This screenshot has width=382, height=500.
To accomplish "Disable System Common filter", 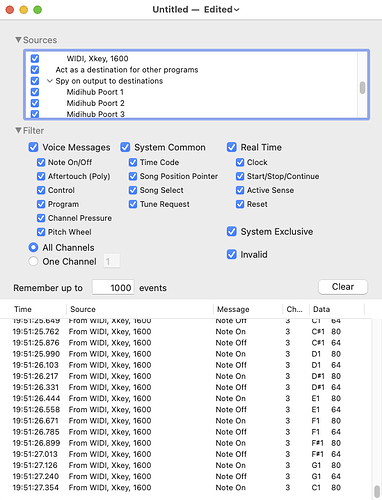I will [x=125, y=147].
